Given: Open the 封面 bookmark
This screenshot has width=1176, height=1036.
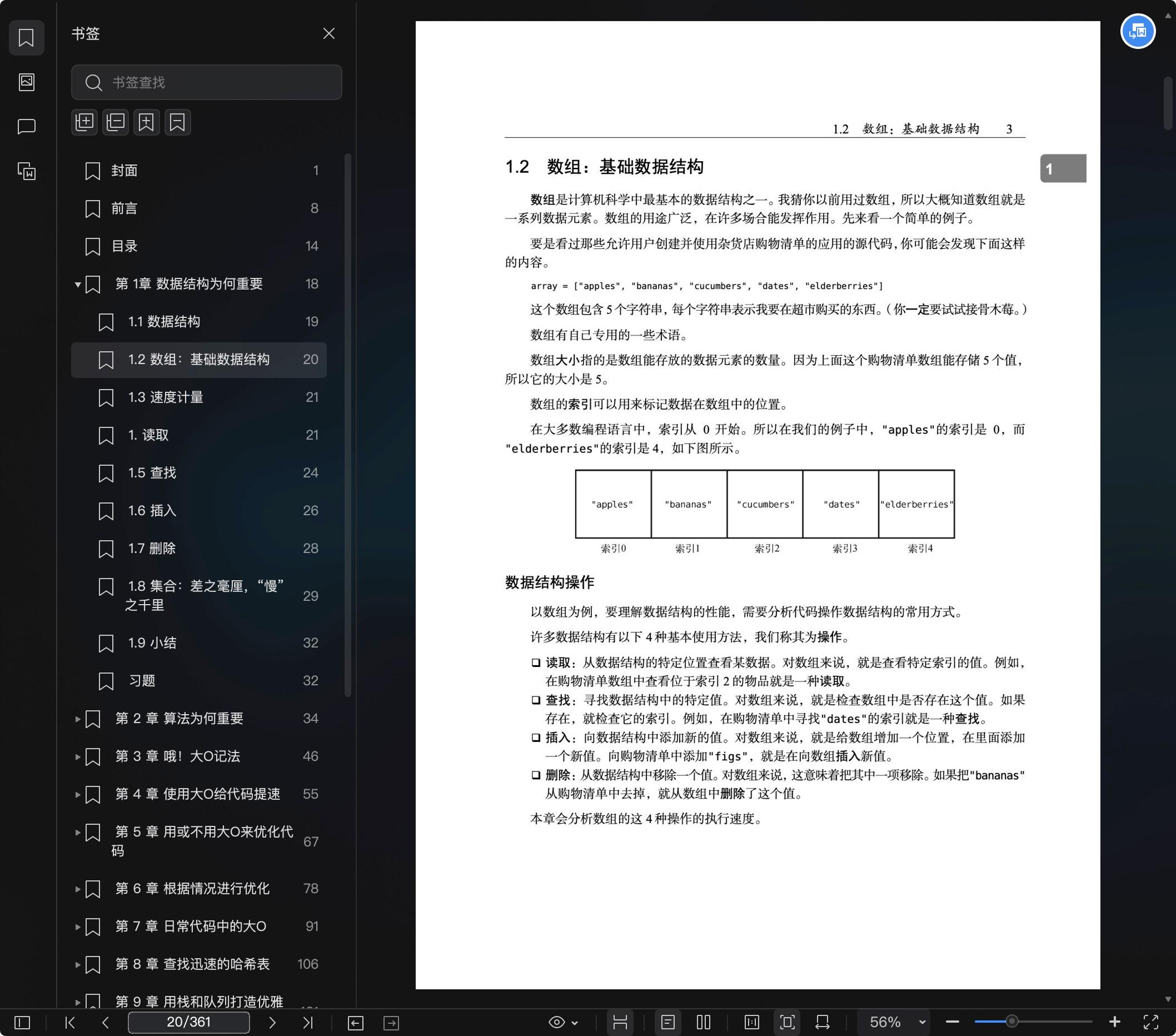Looking at the screenshot, I should tap(199, 171).
